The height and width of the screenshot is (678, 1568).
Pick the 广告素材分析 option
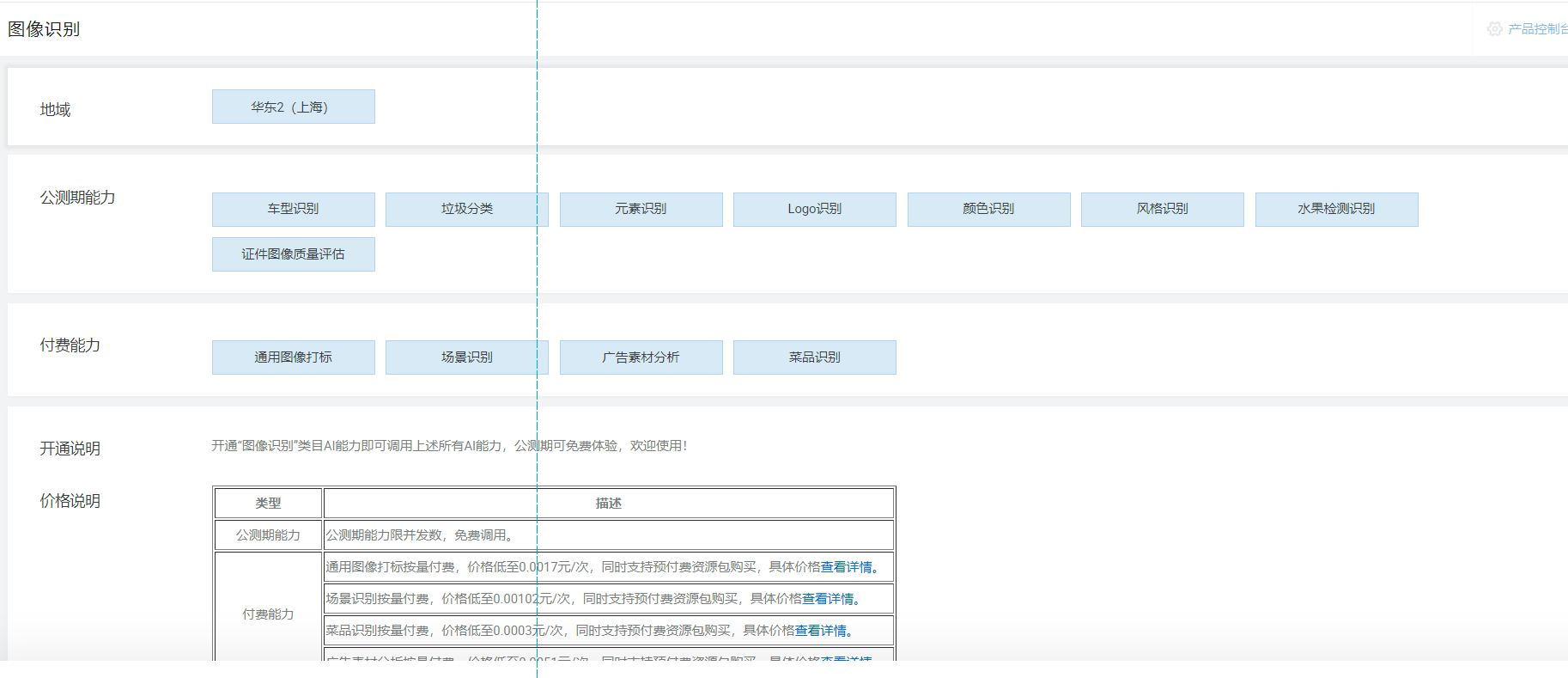click(x=641, y=357)
